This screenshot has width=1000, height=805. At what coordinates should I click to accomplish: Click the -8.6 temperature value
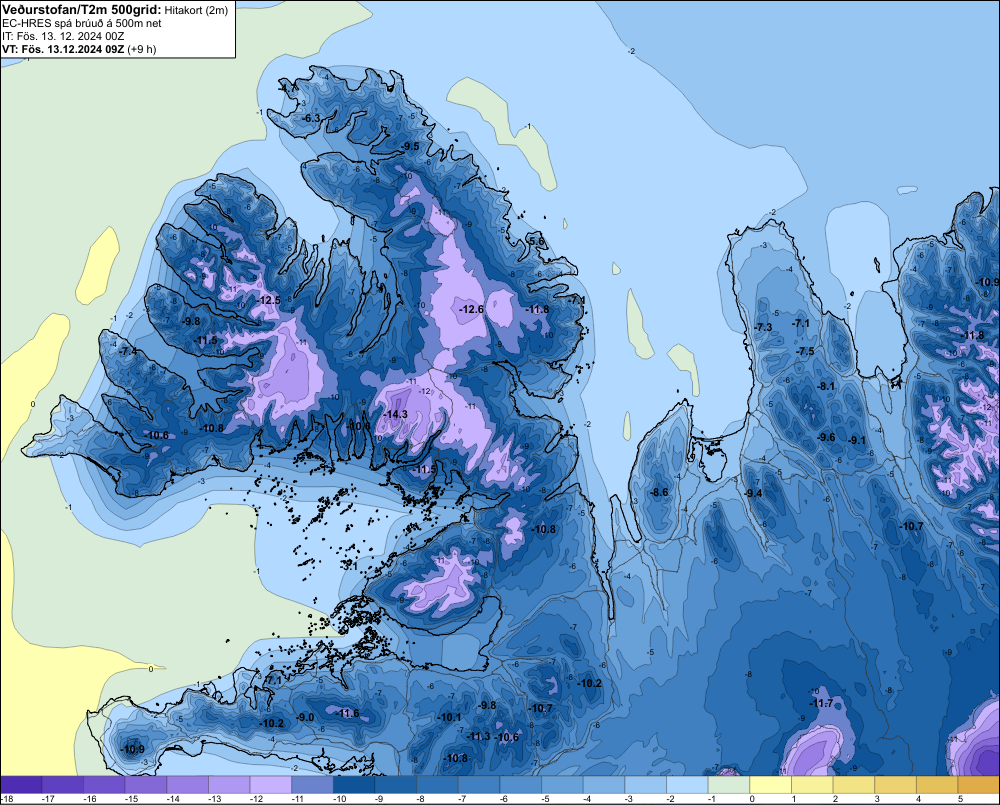pos(659,492)
